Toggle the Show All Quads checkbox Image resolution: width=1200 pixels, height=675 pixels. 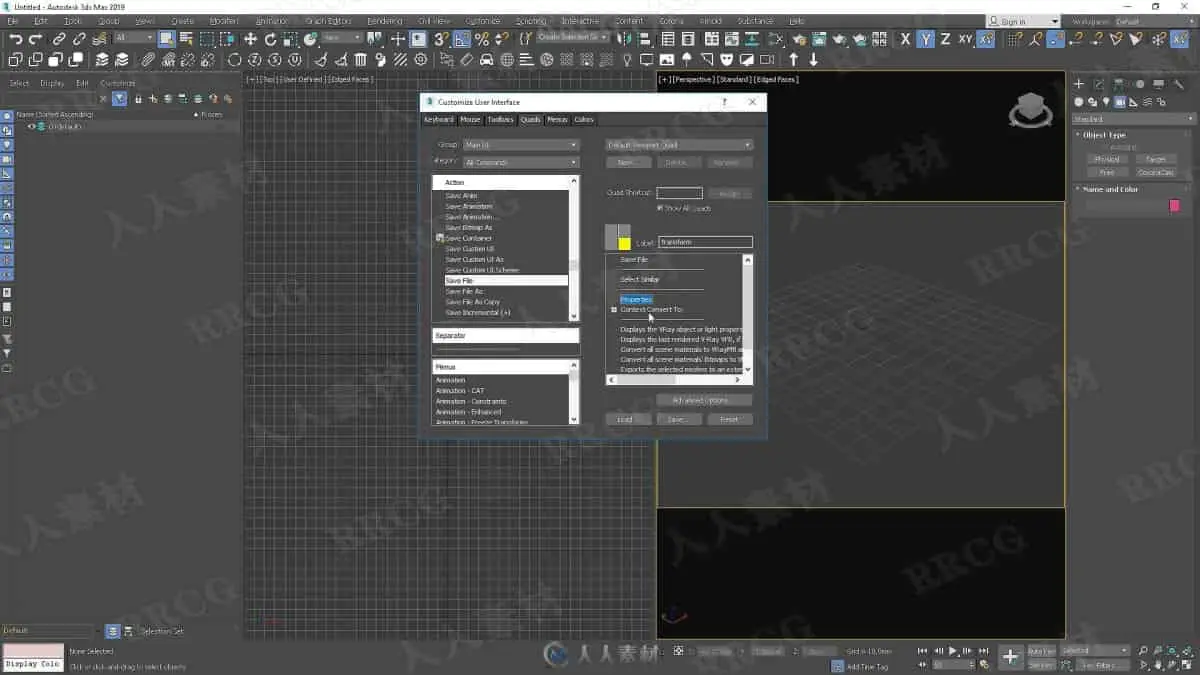(x=660, y=208)
